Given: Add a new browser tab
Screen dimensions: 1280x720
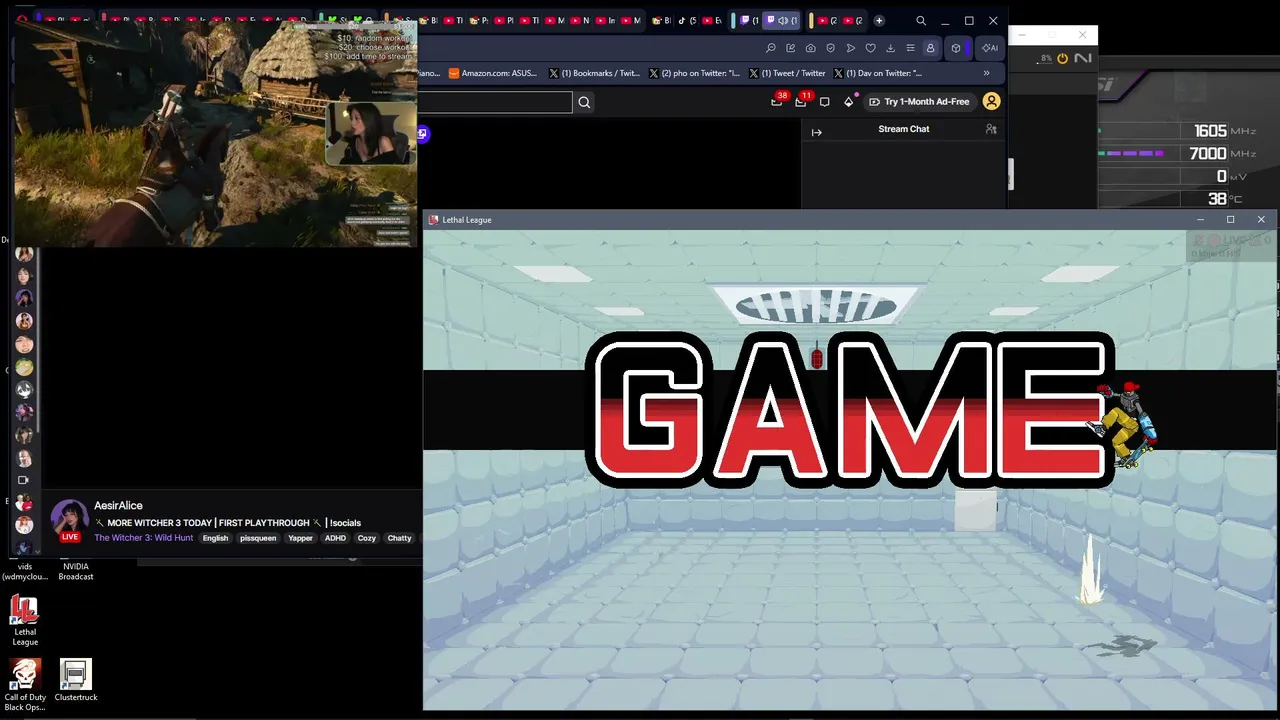Looking at the screenshot, I should click(x=879, y=21).
